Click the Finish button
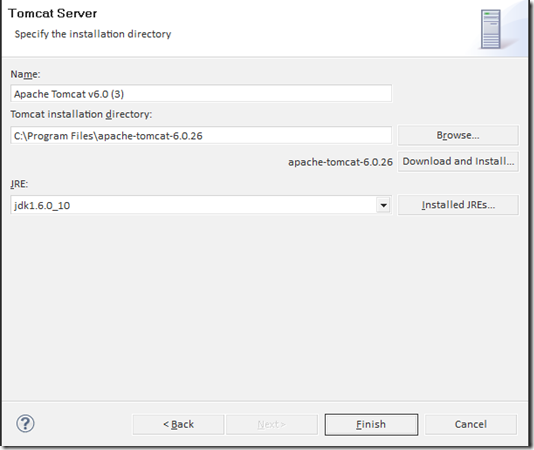 click(x=371, y=424)
